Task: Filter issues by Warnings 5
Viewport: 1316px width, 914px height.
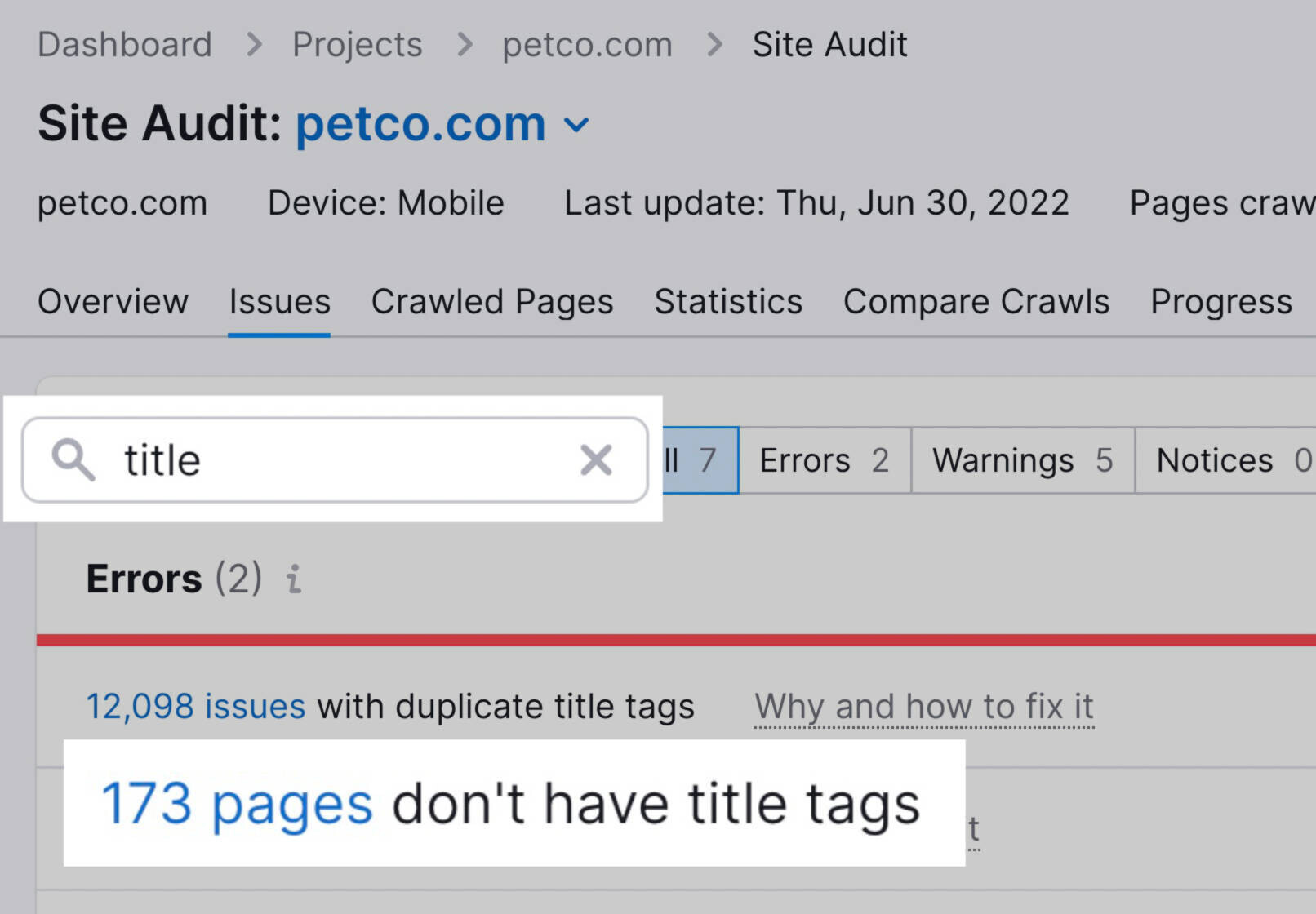Action: tap(1021, 460)
